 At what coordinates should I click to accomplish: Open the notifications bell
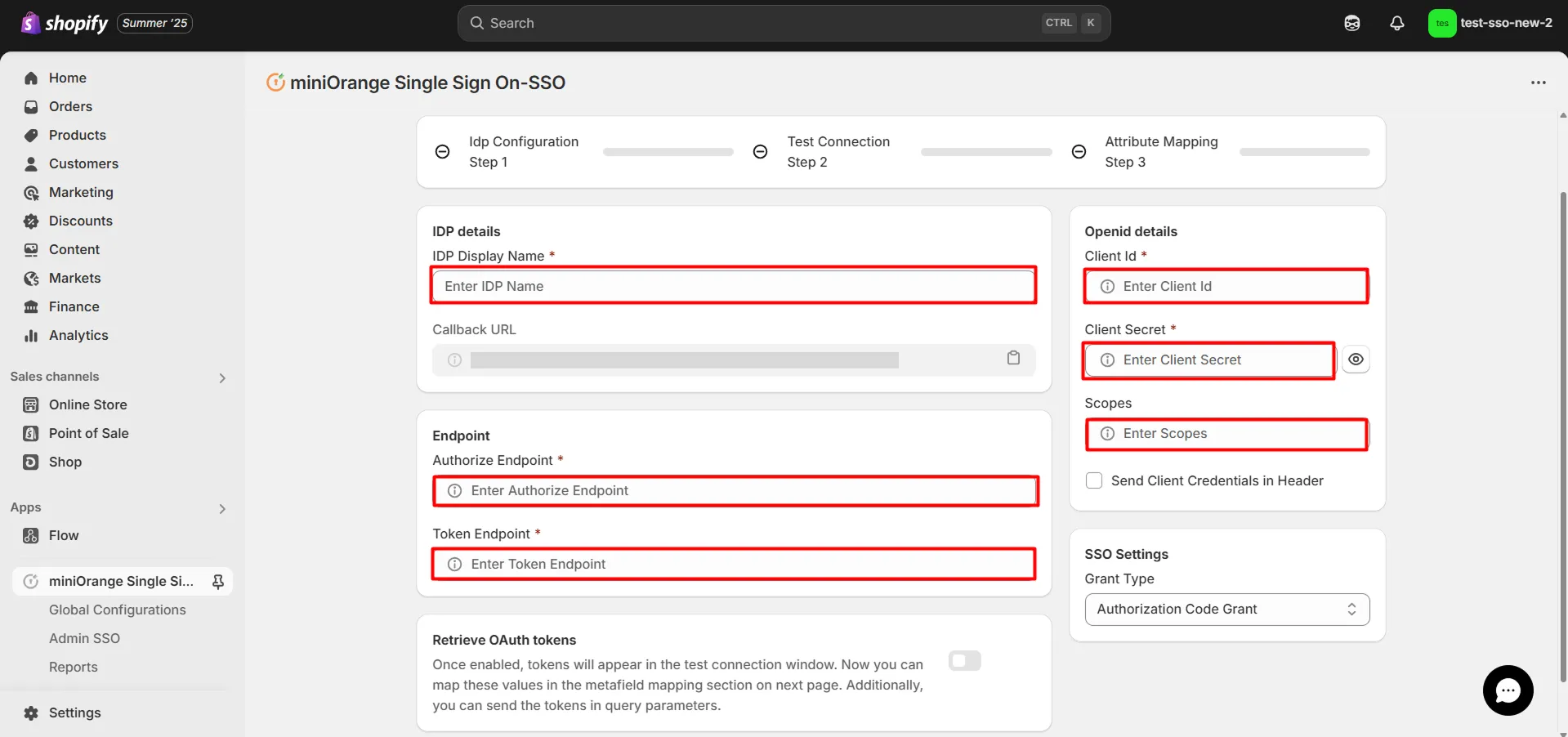tap(1397, 23)
